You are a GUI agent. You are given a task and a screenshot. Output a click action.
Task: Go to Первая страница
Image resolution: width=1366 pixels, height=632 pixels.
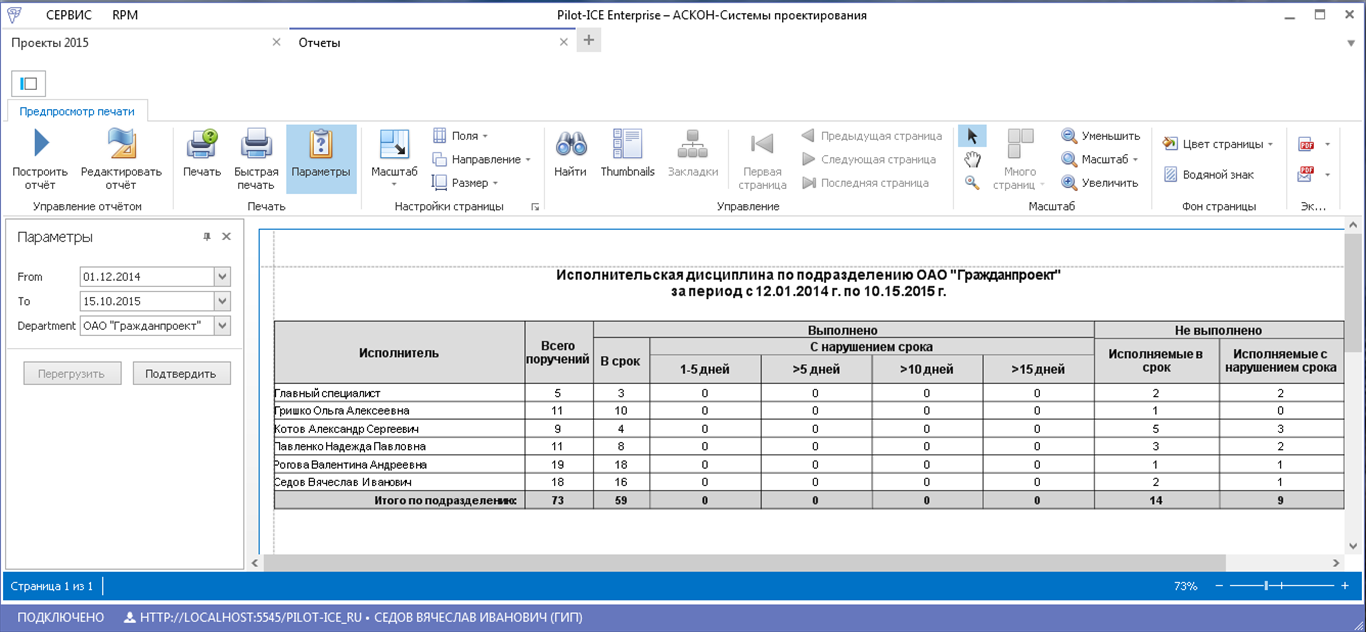tap(763, 158)
